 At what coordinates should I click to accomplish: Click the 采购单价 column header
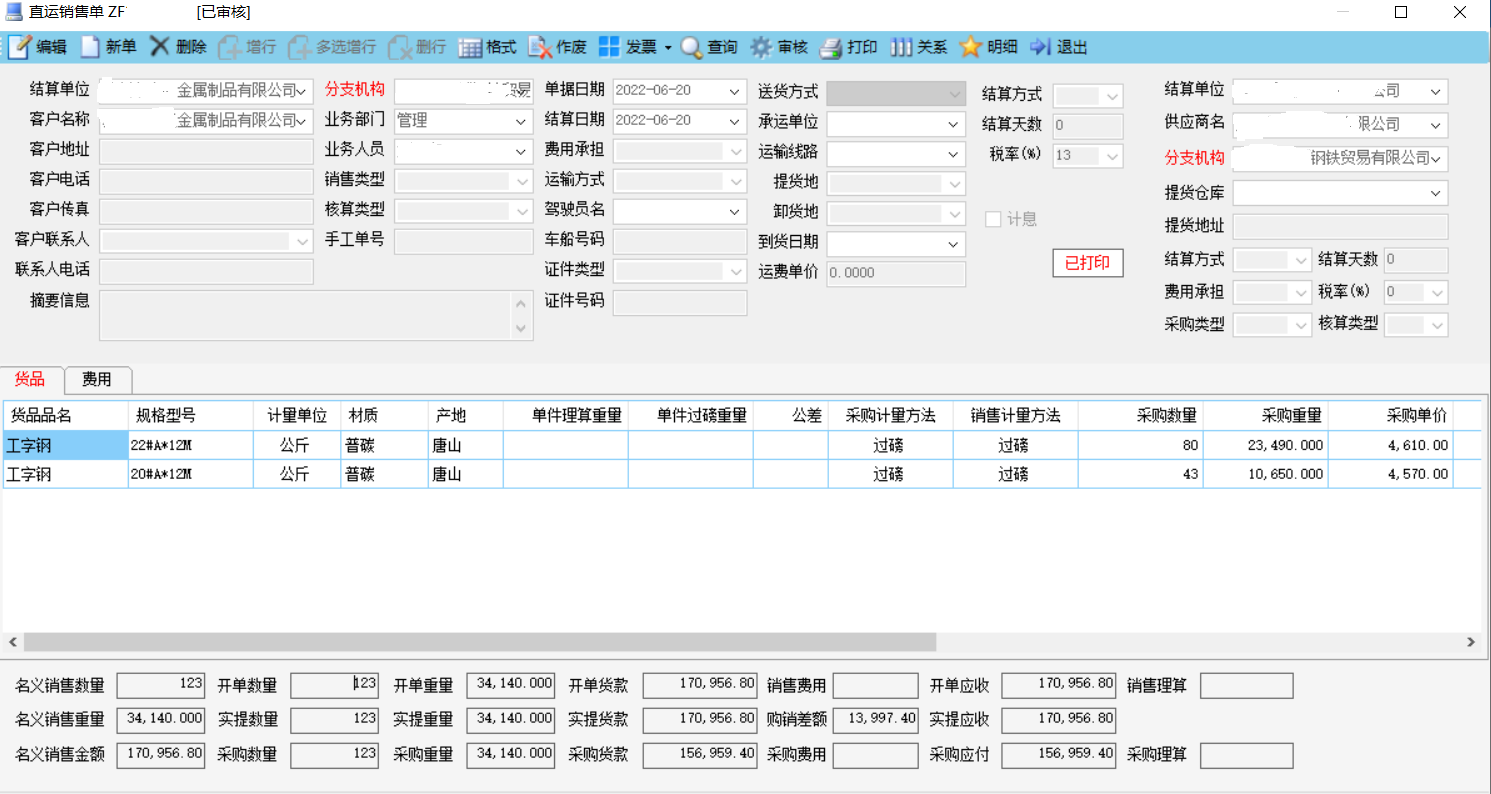[x=1391, y=416]
